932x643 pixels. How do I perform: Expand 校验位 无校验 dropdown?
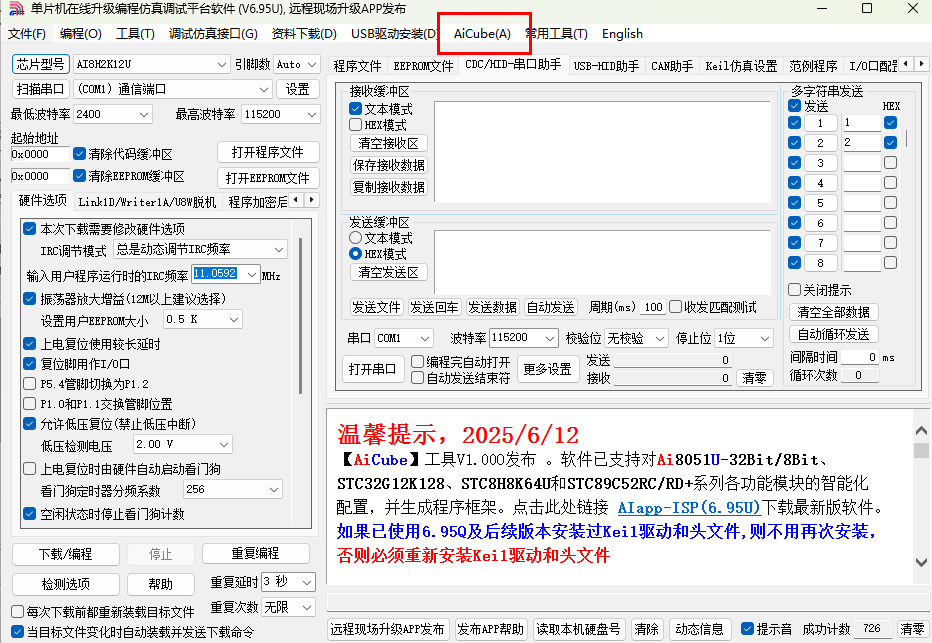coord(636,338)
